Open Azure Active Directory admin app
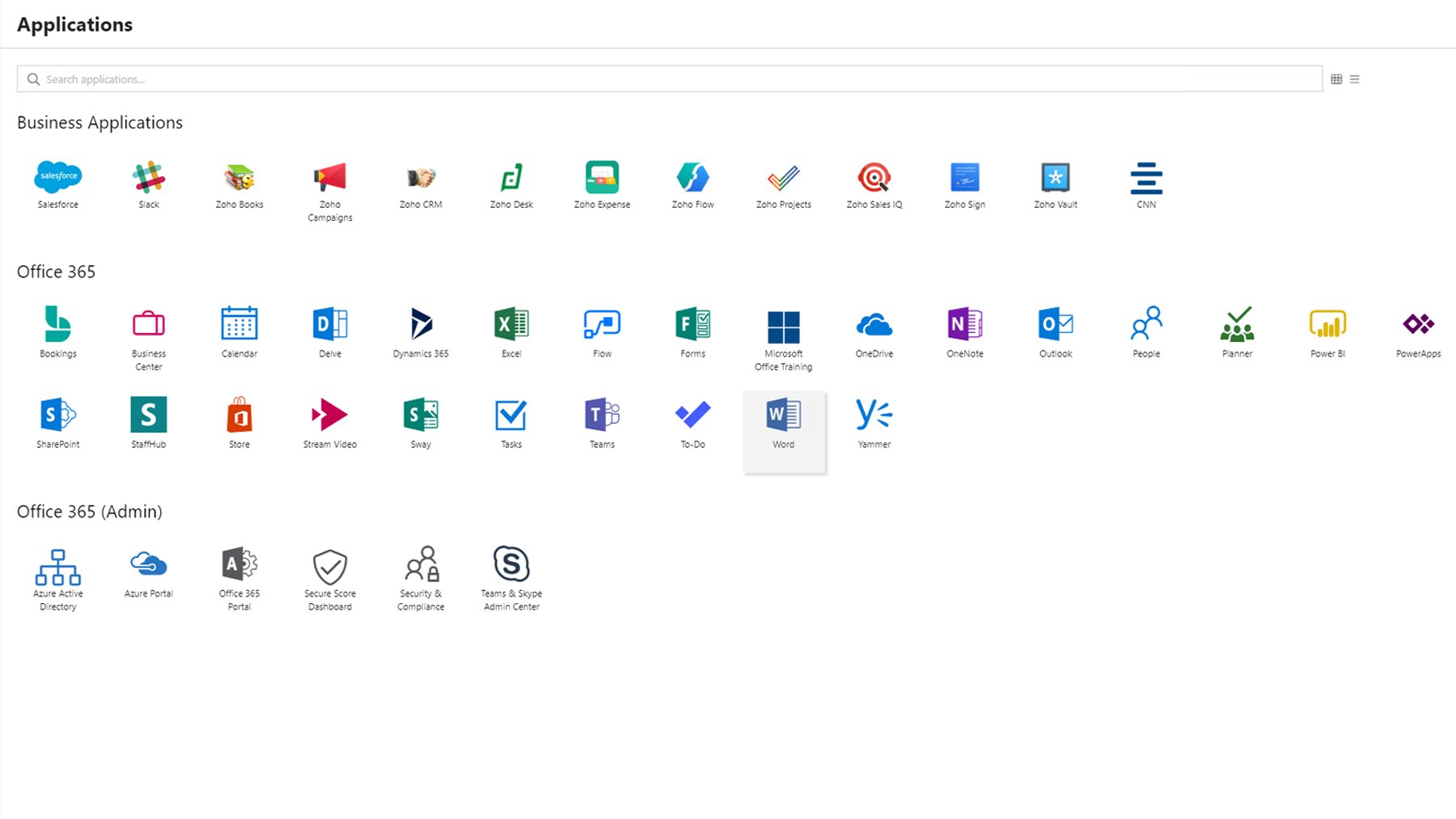The image size is (1456, 819). coord(58,568)
